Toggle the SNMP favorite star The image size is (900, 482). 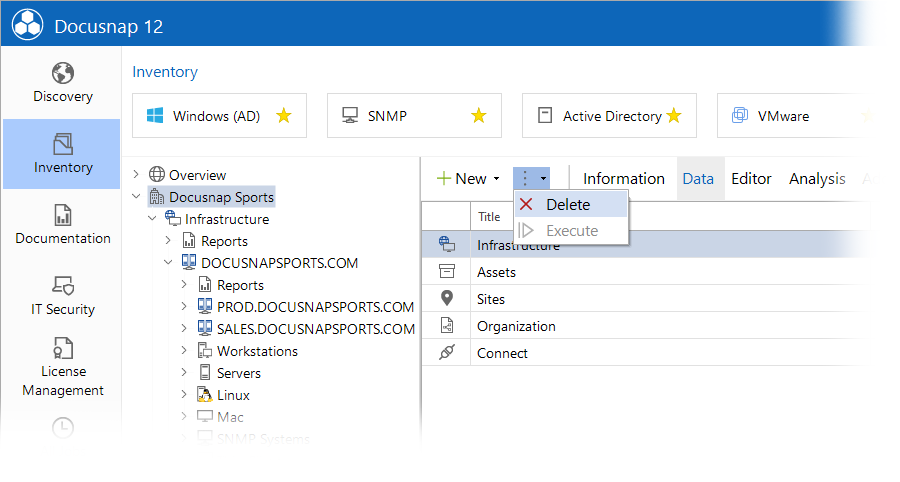tap(479, 116)
